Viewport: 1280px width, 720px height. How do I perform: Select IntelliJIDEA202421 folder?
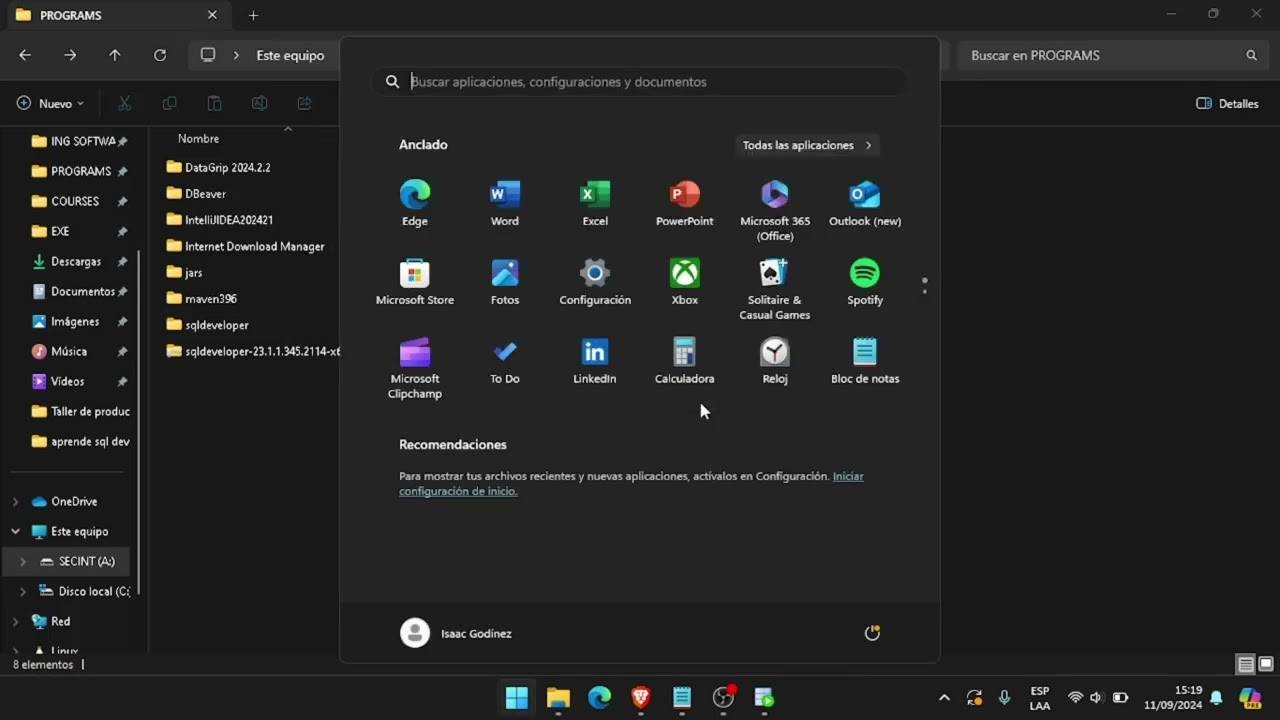pos(219,219)
